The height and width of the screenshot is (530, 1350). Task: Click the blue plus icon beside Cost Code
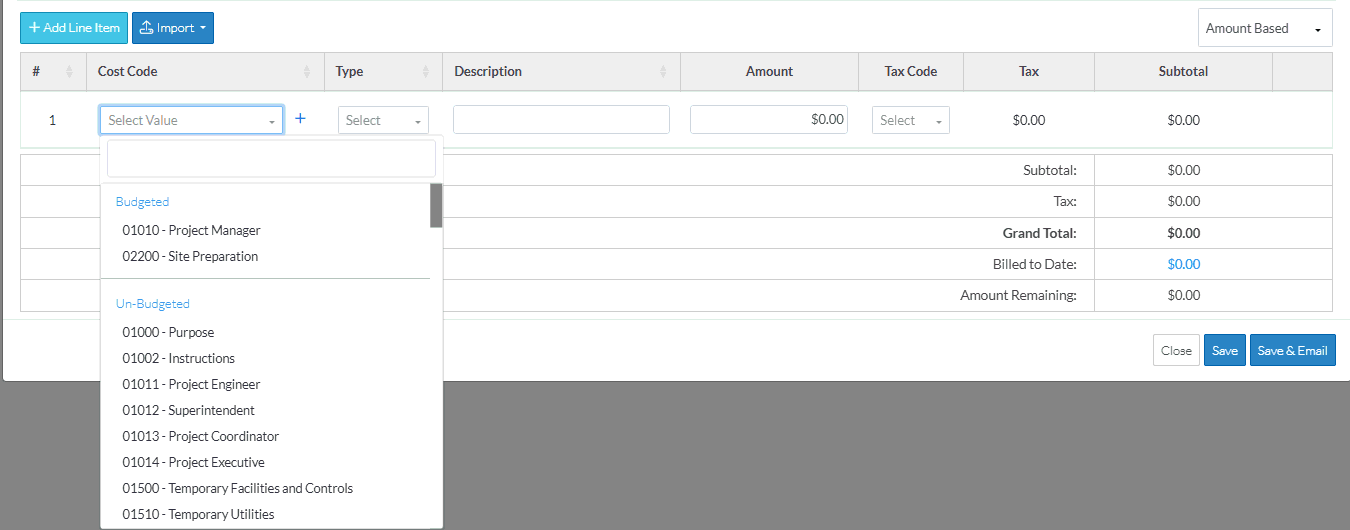[300, 119]
